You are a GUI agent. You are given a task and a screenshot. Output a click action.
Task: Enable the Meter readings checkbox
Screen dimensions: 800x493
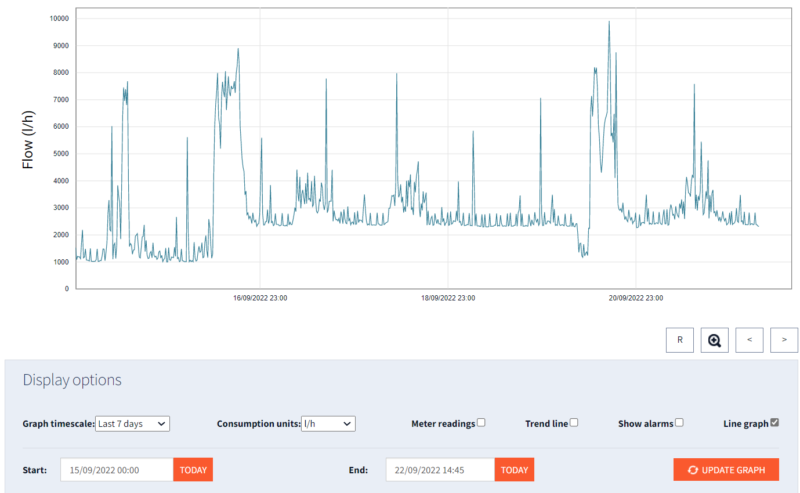pyautogui.click(x=481, y=423)
